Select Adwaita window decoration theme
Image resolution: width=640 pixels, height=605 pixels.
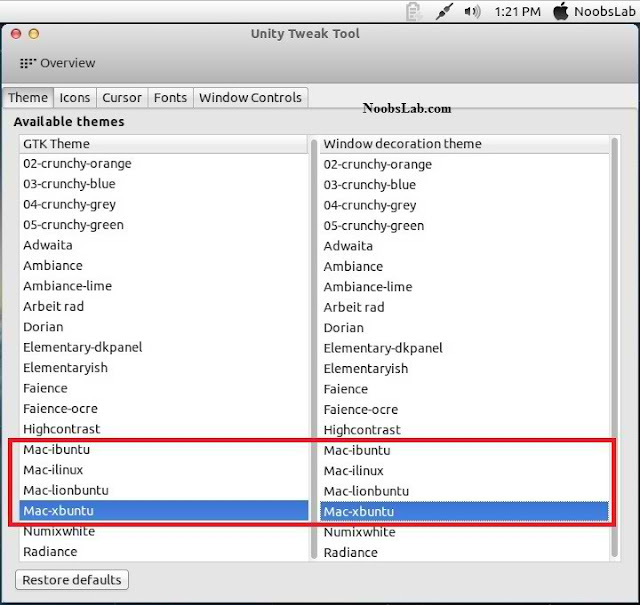[464, 246]
